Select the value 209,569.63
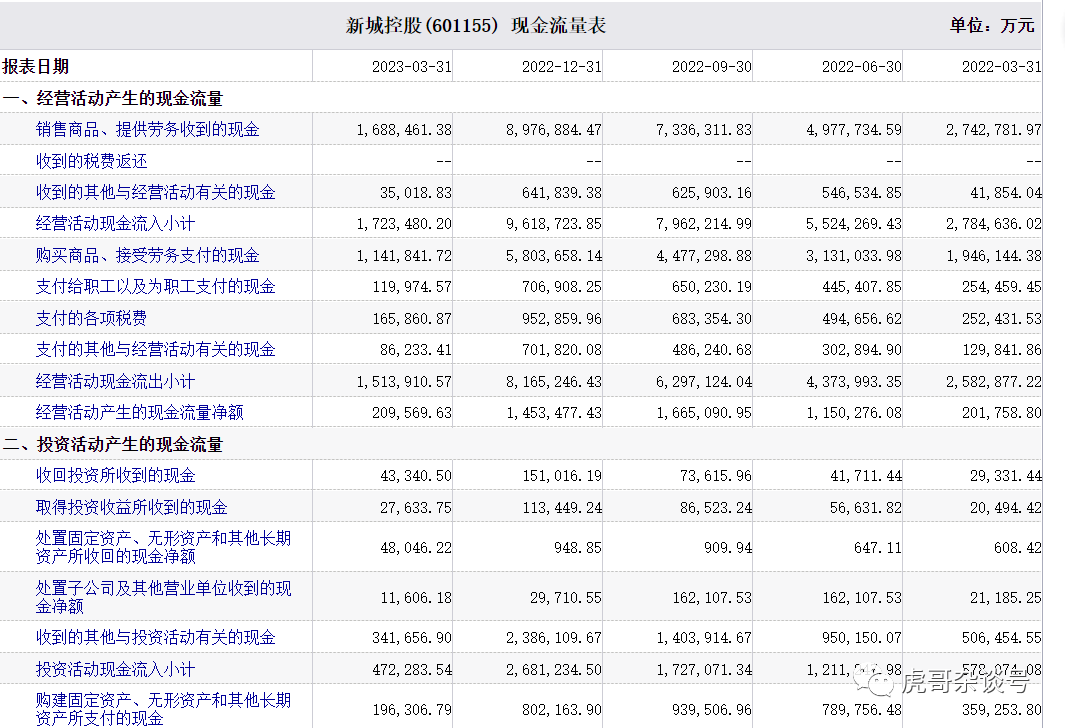 (x=412, y=413)
